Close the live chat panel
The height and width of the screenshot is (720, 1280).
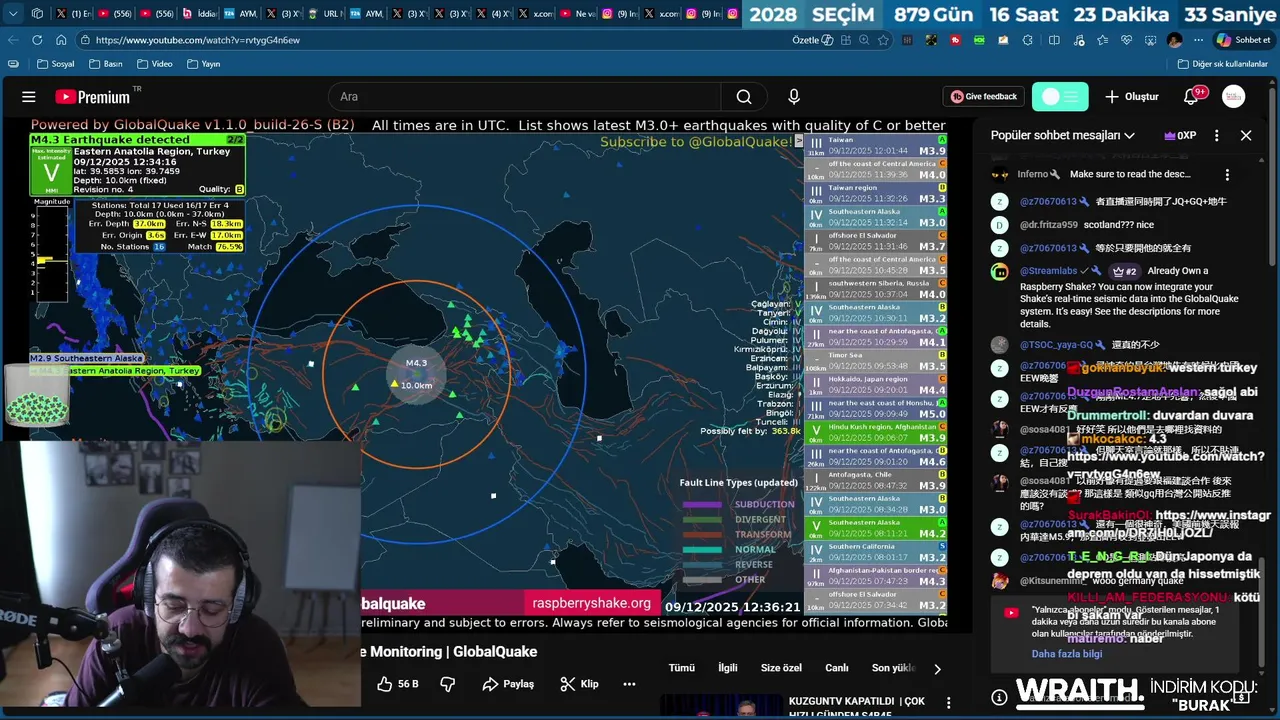click(x=1246, y=135)
